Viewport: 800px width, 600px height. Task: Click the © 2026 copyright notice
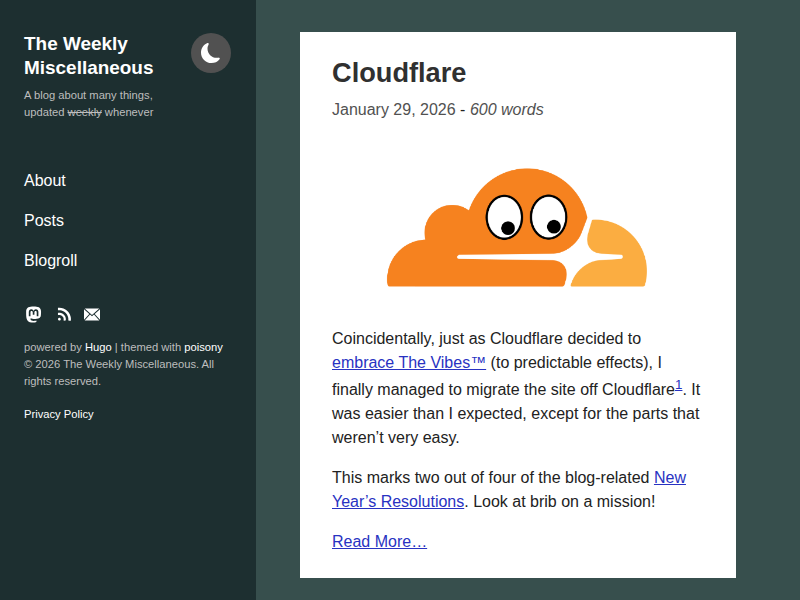[119, 372]
